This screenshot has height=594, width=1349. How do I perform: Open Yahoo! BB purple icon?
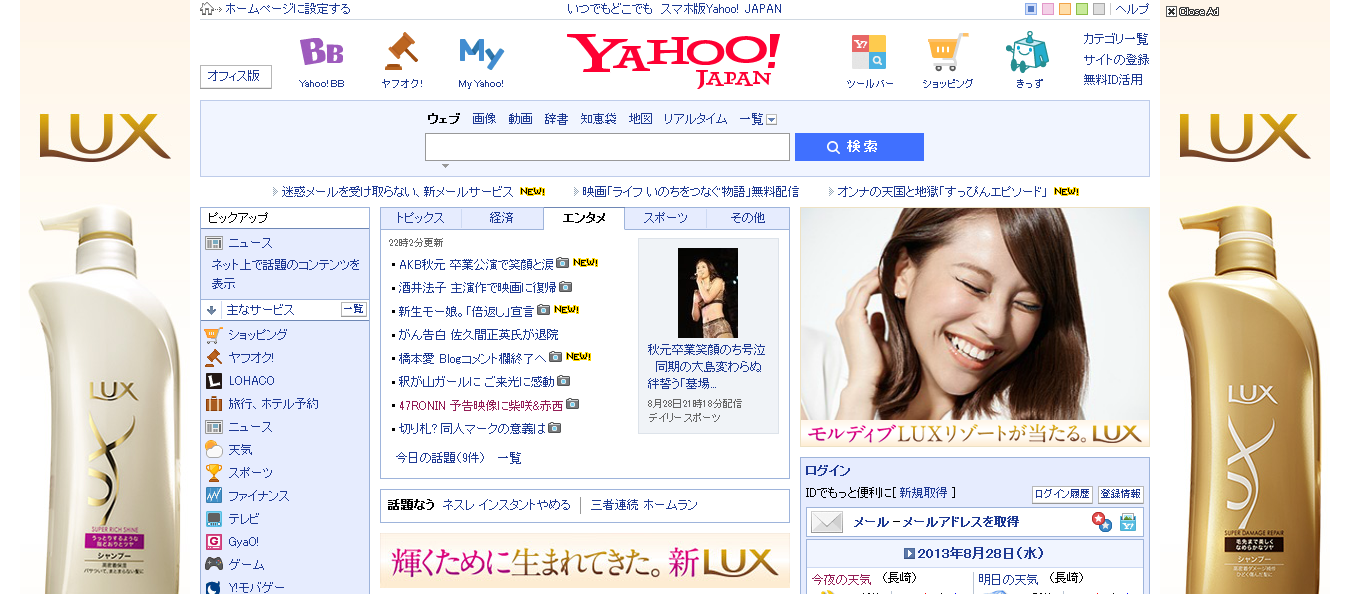point(321,52)
